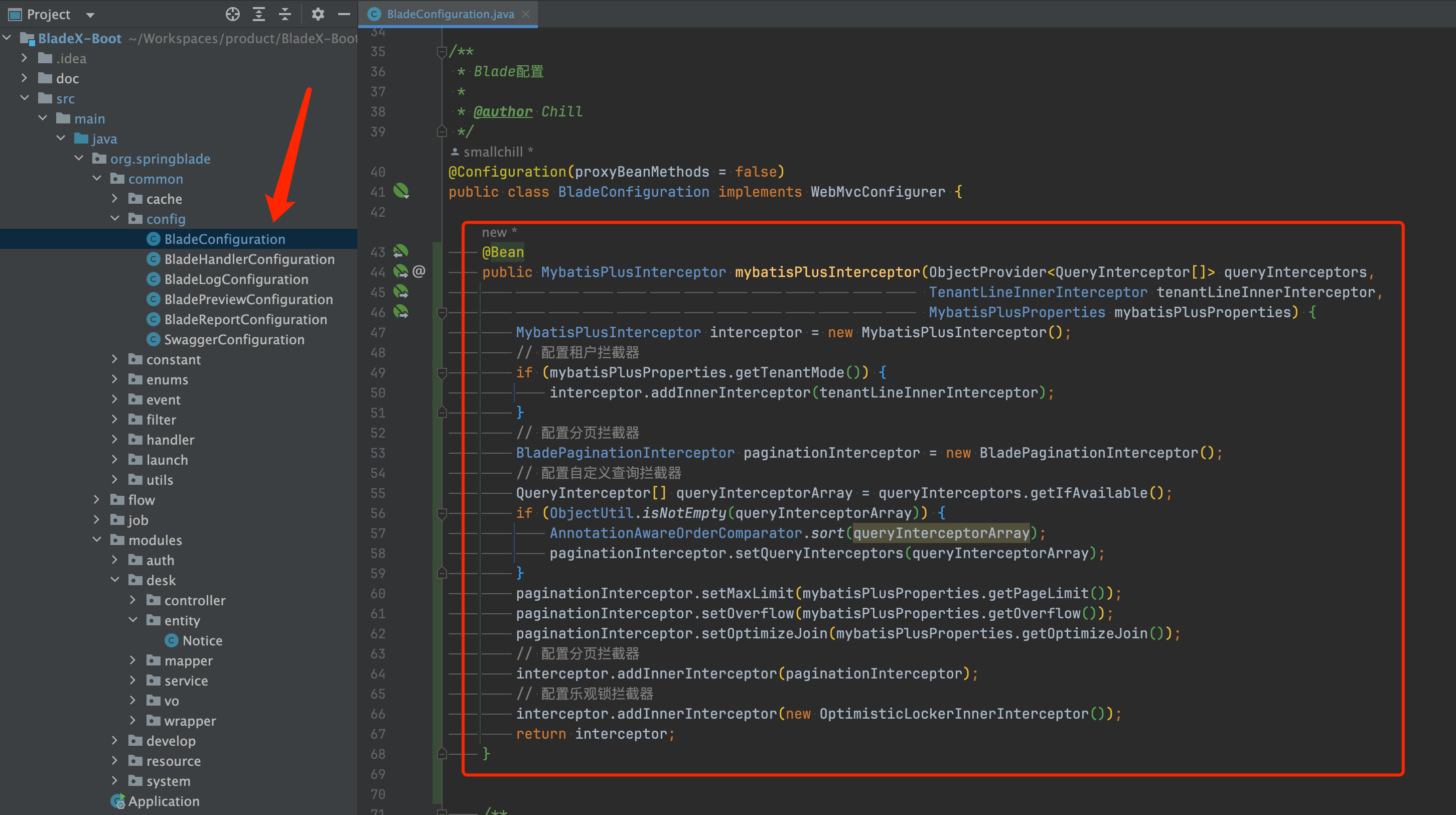This screenshot has height=815, width=1456.
Task: Expand the flow package
Action: coord(97,500)
